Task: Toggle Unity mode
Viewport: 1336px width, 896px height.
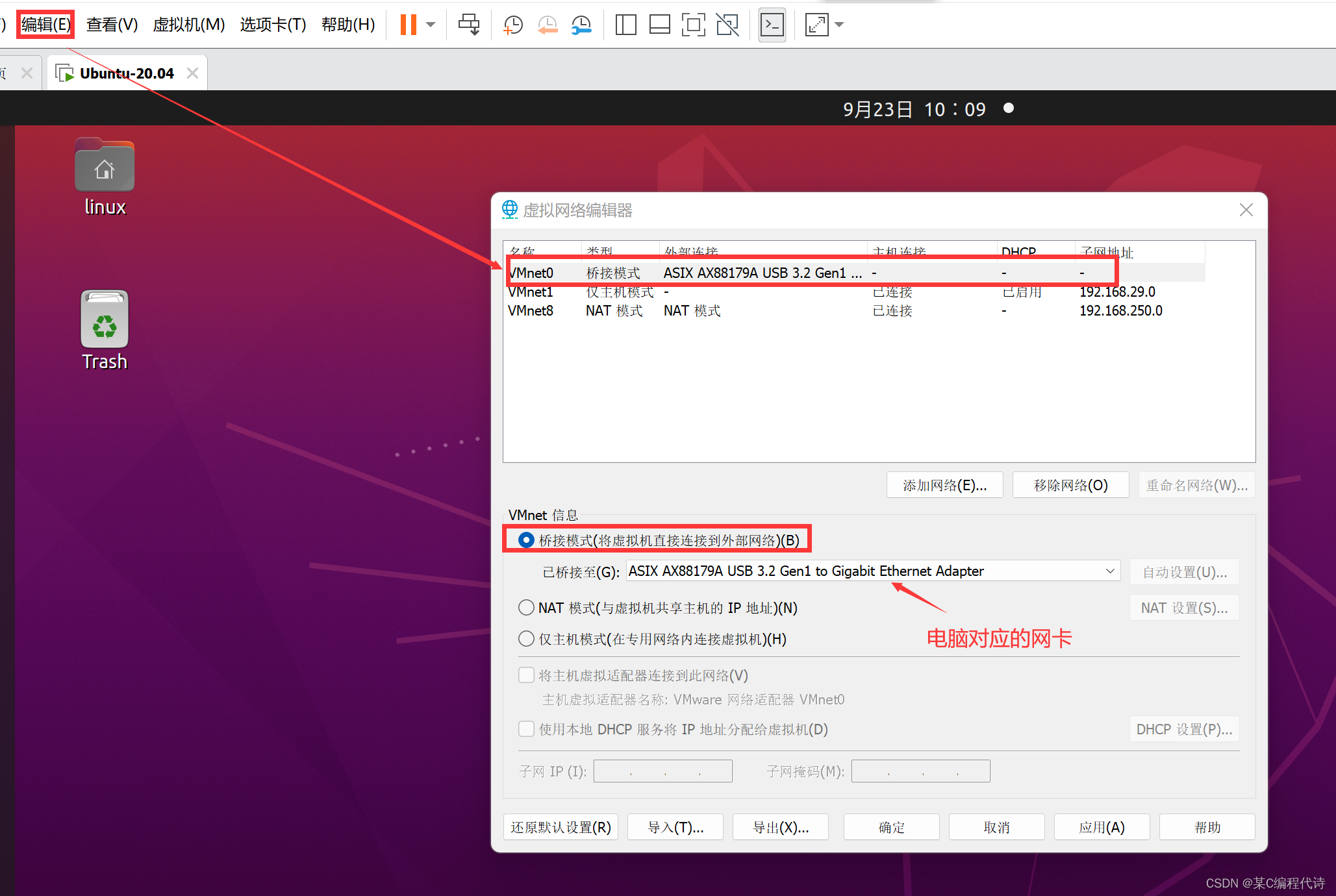Action: (x=727, y=24)
